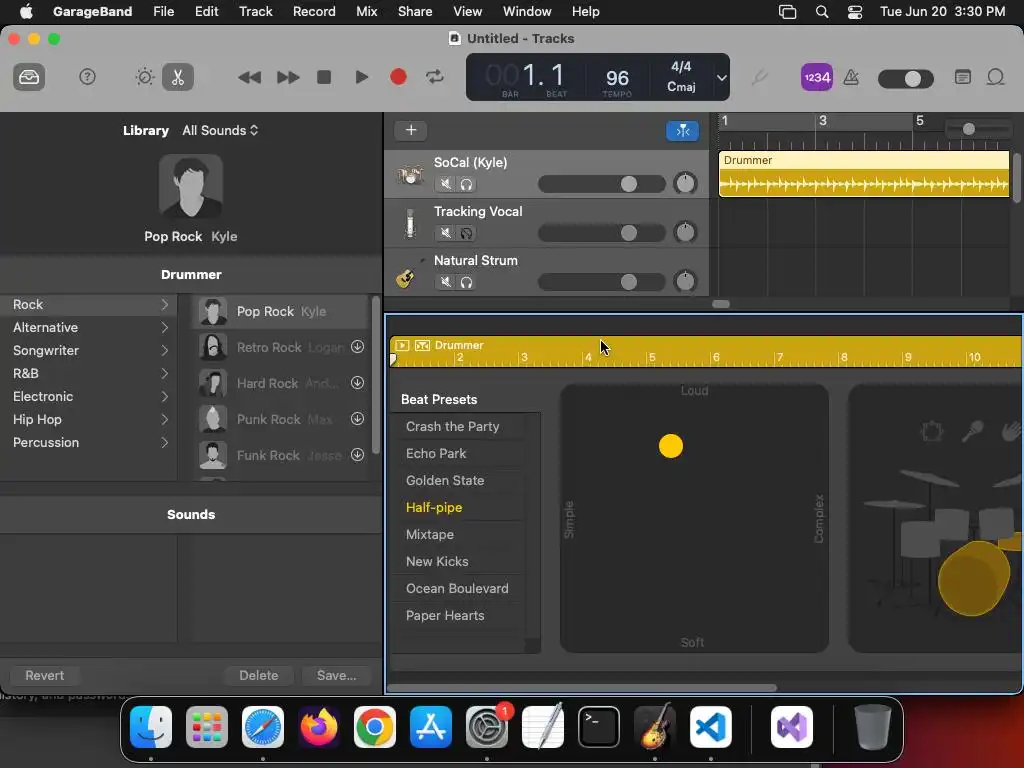Open Visual Studio Code from the Dock

click(711, 727)
